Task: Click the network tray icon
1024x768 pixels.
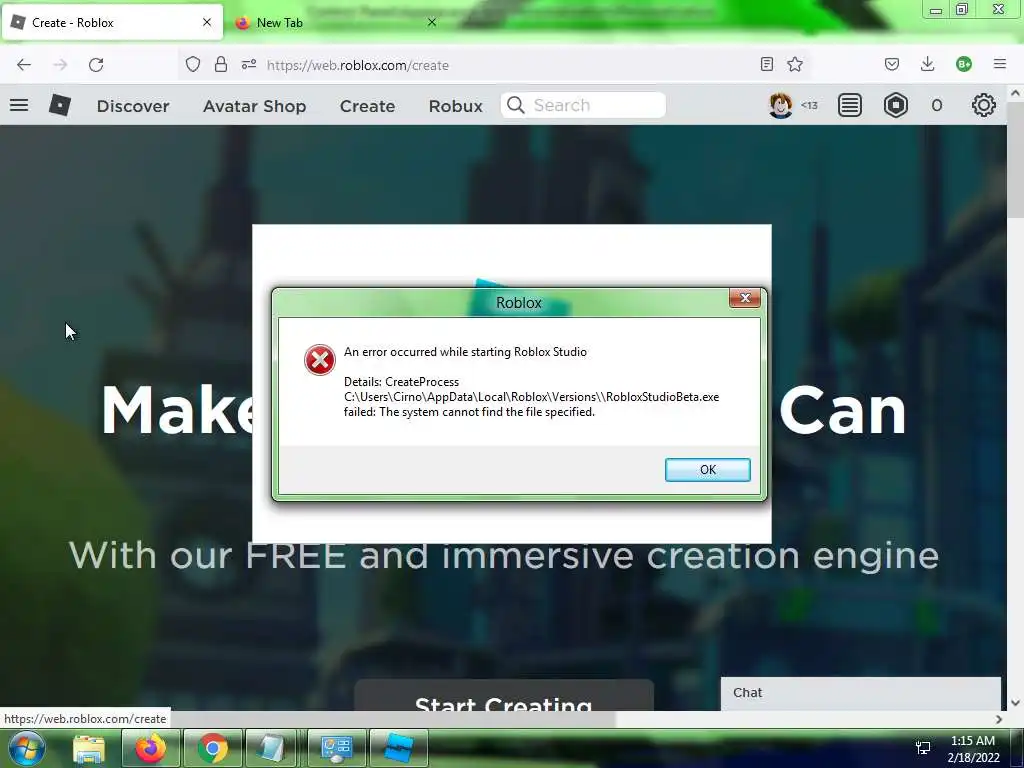Action: (923, 748)
